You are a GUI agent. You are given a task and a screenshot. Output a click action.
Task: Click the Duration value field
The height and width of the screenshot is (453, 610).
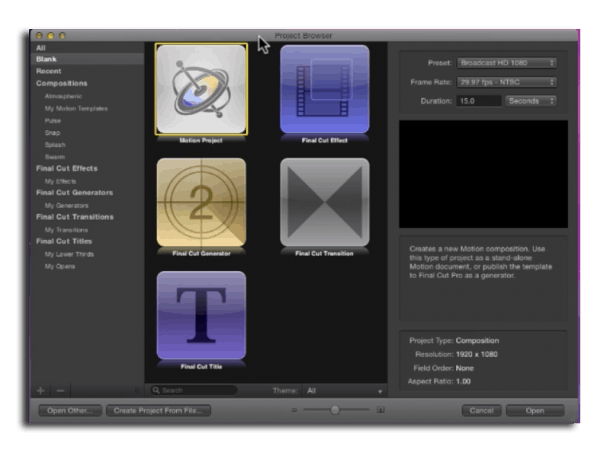[x=479, y=101]
